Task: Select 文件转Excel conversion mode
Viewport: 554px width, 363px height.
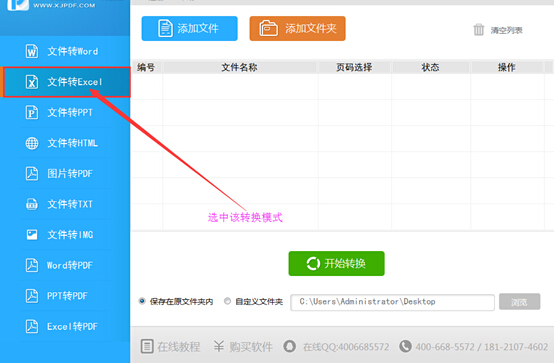Action: [x=66, y=82]
